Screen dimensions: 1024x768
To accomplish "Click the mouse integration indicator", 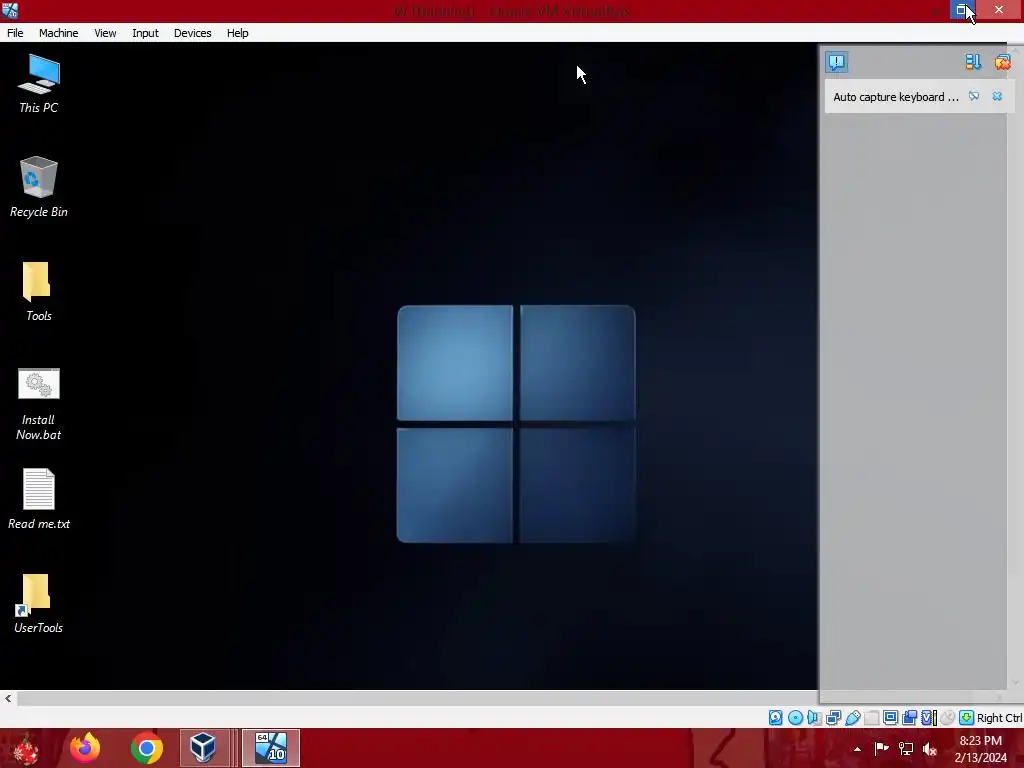I will coord(948,718).
